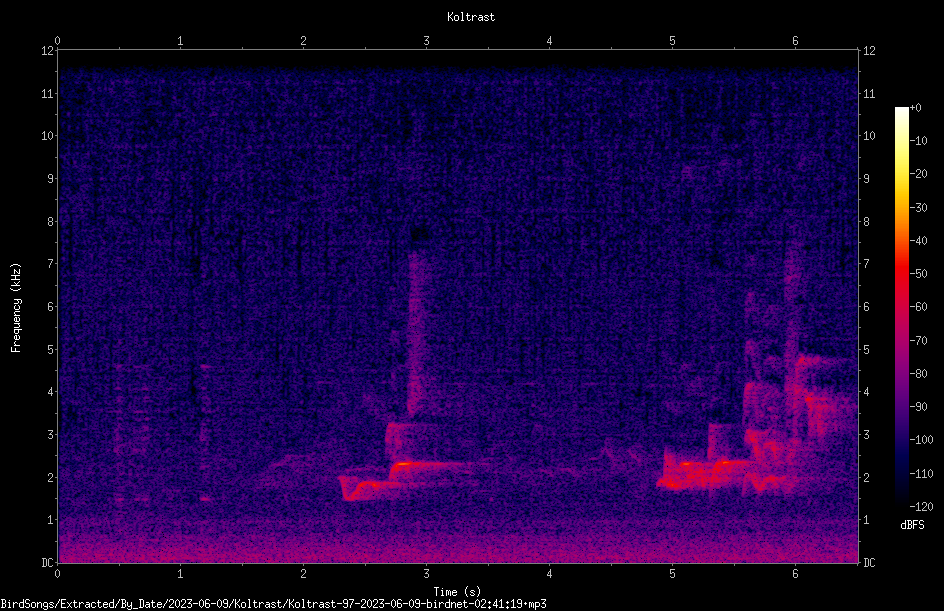Click the -30 colorbar value
The image size is (944, 611).
pyautogui.click(x=918, y=207)
